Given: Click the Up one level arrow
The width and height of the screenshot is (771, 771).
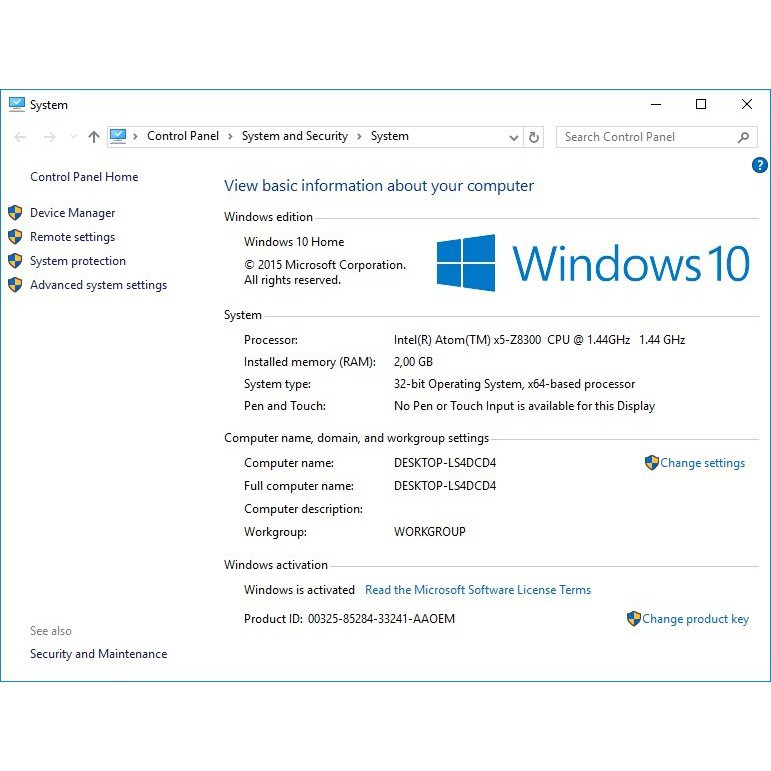Looking at the screenshot, I should click(94, 137).
